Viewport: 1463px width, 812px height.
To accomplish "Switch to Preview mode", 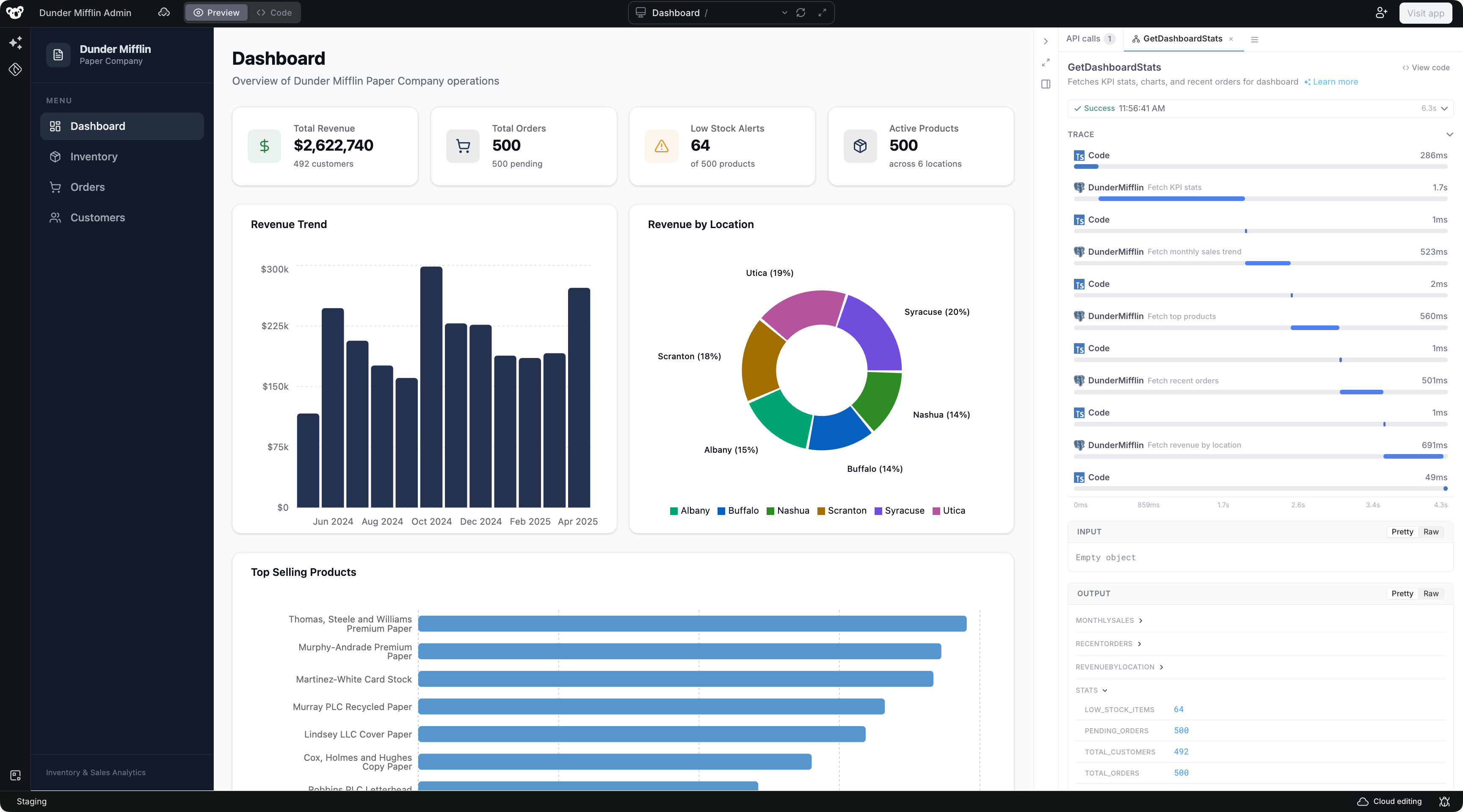I will click(216, 13).
